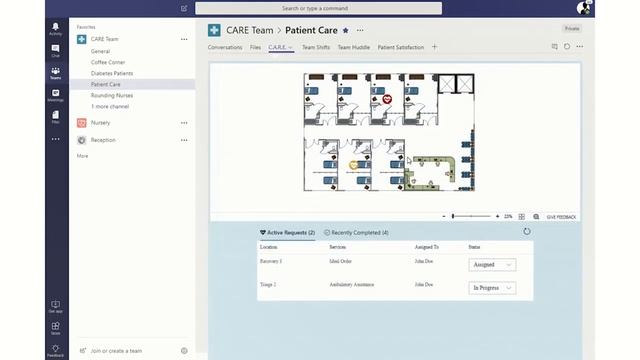This screenshot has height=360, width=640.
Task: Select Teams icon in left rail
Action: [56, 73]
